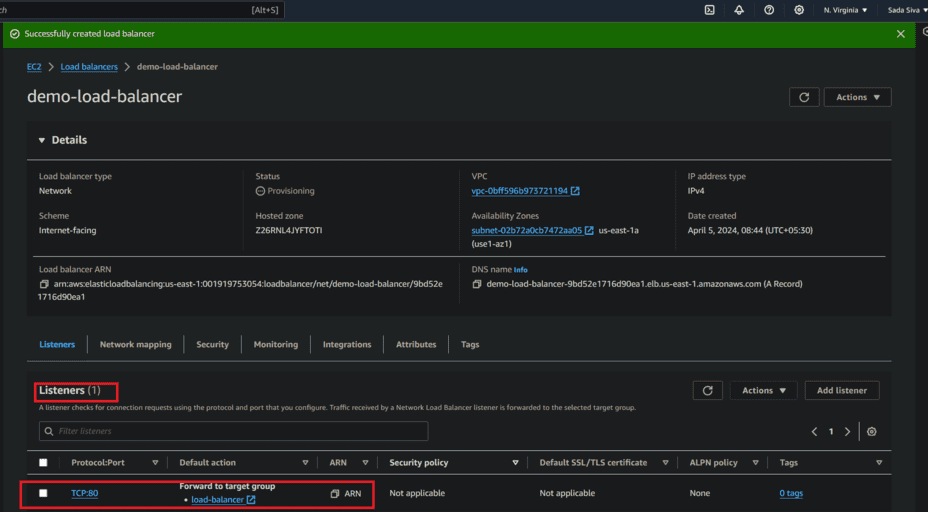
Task: Copy the load balancer ARN
Action: [x=44, y=284]
